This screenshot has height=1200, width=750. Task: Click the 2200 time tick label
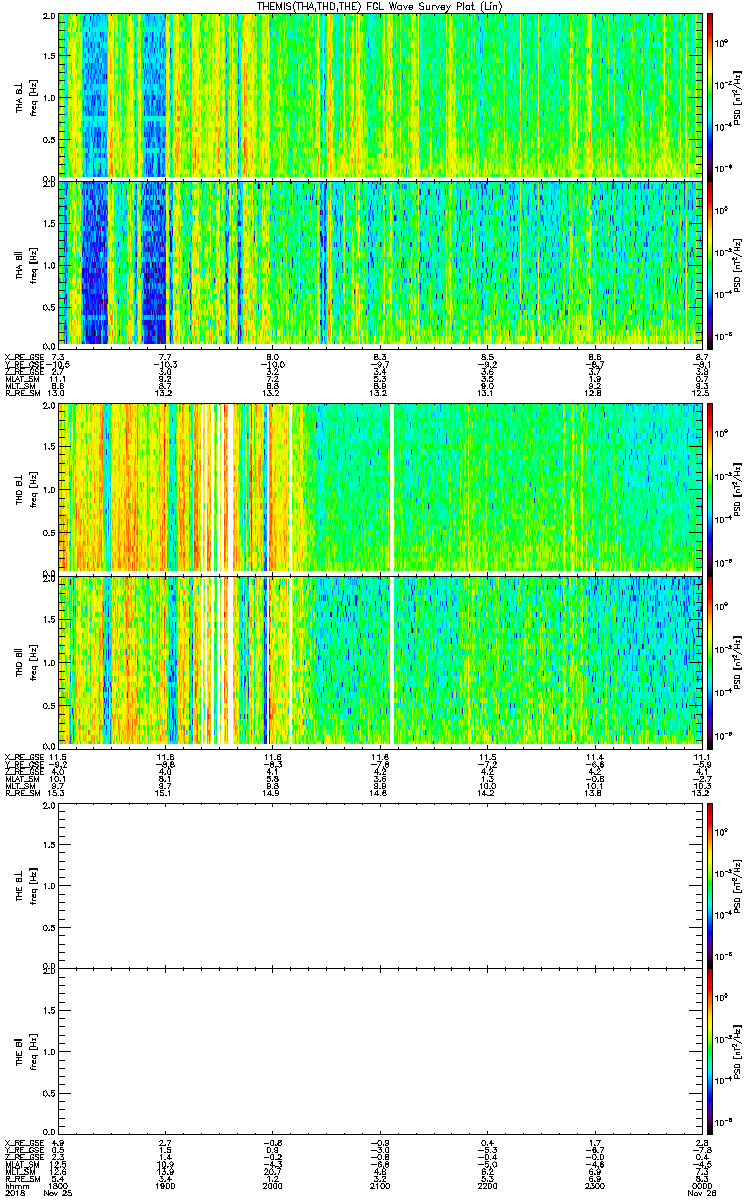(x=487, y=1187)
